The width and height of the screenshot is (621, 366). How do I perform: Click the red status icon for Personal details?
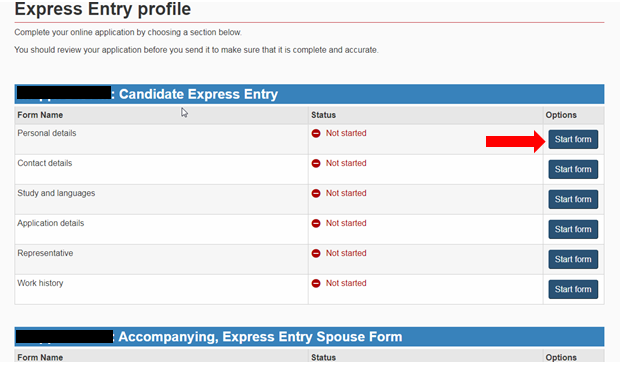coord(316,133)
